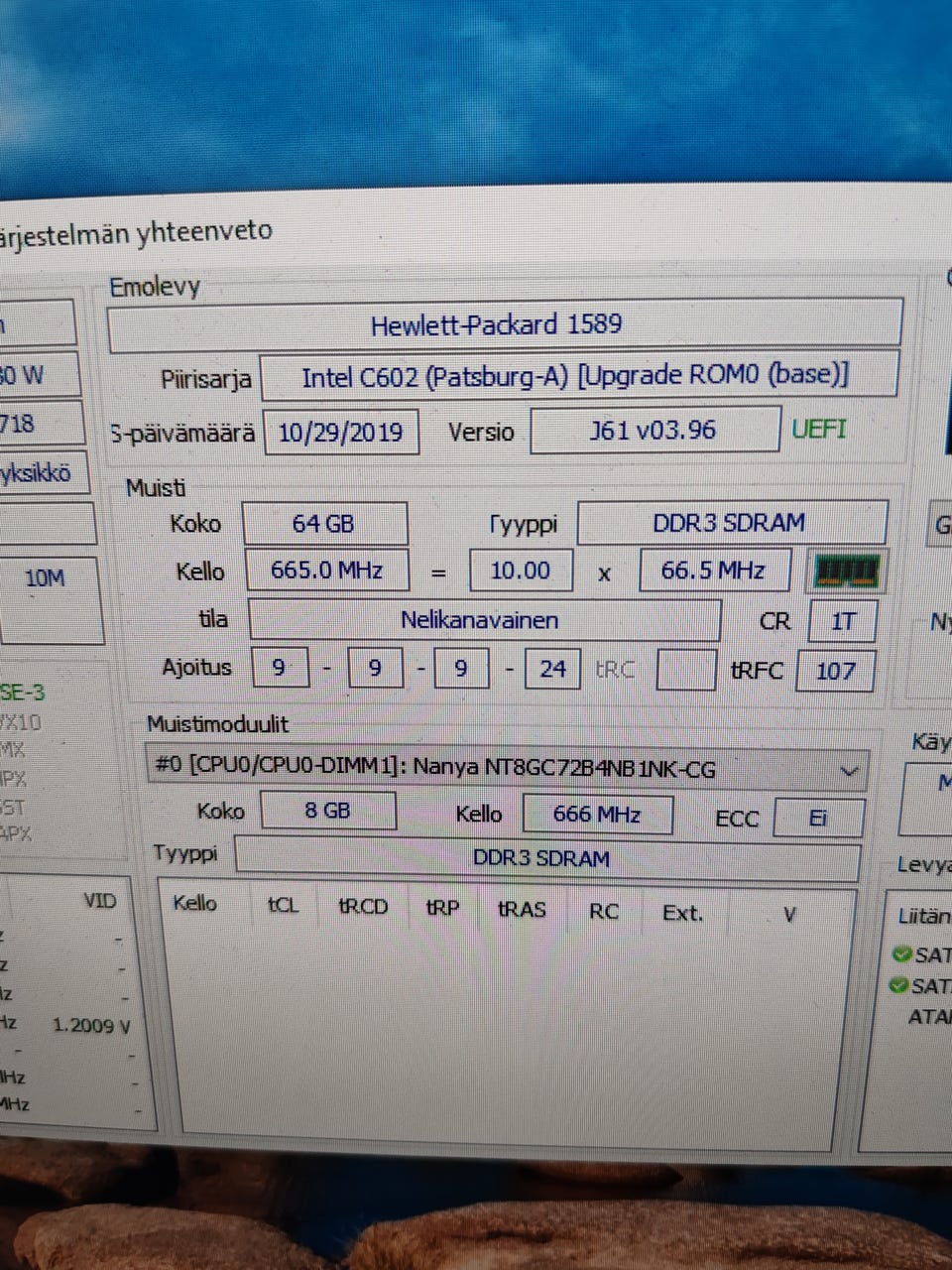Click the tRAS timing value 24
The image size is (952, 1270).
pos(552,669)
